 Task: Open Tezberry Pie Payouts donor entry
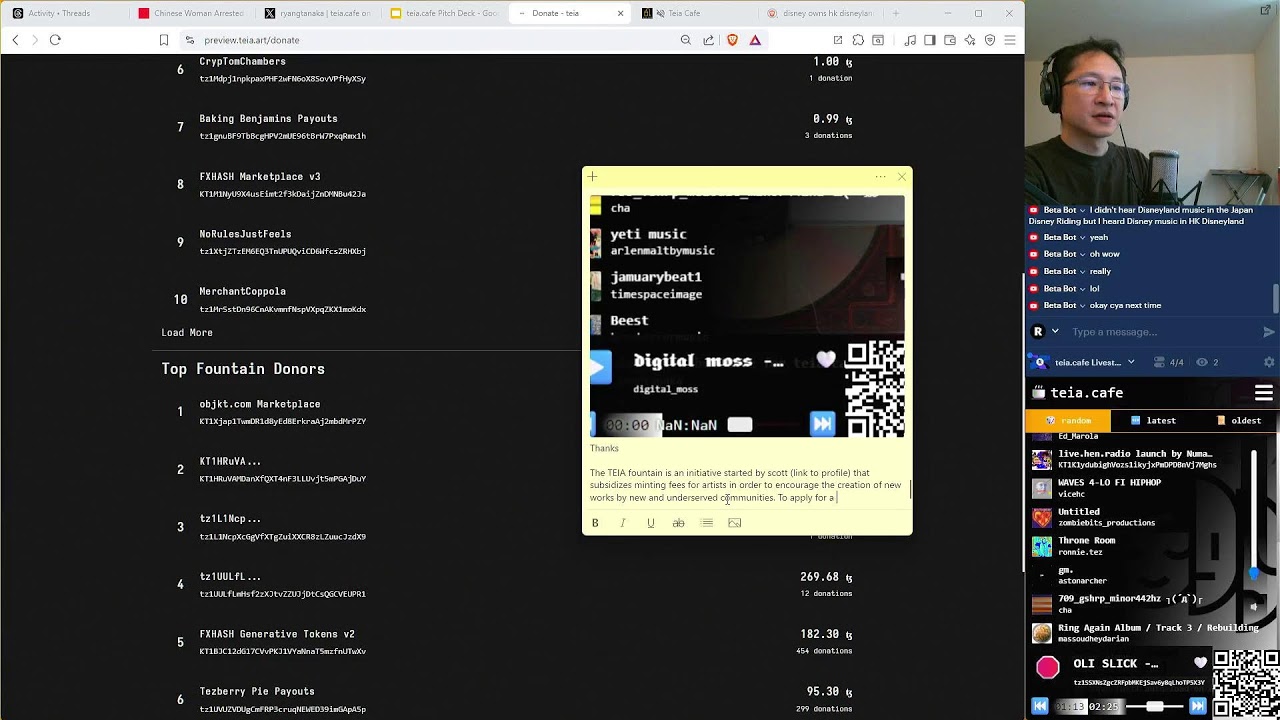click(257, 691)
